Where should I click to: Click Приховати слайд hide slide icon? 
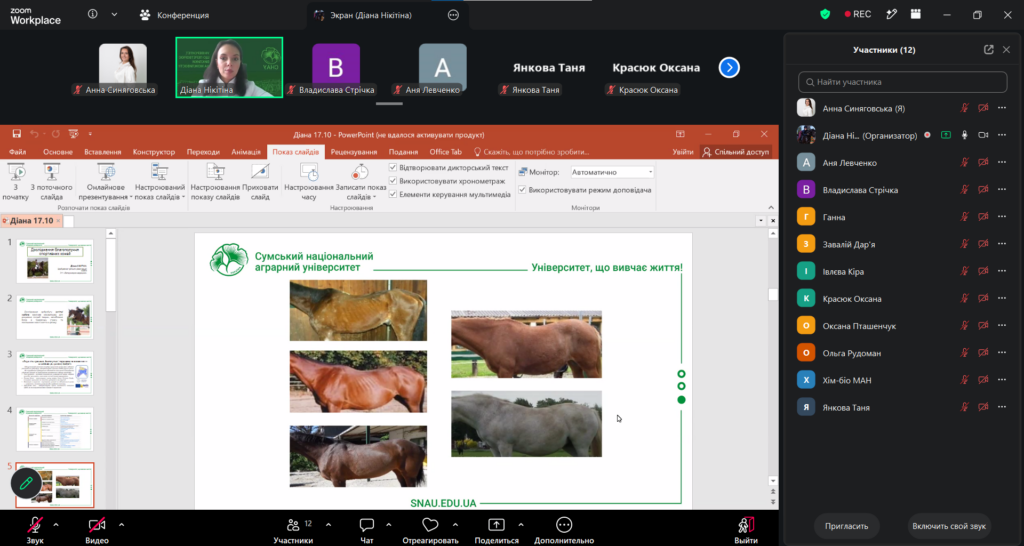(260, 182)
